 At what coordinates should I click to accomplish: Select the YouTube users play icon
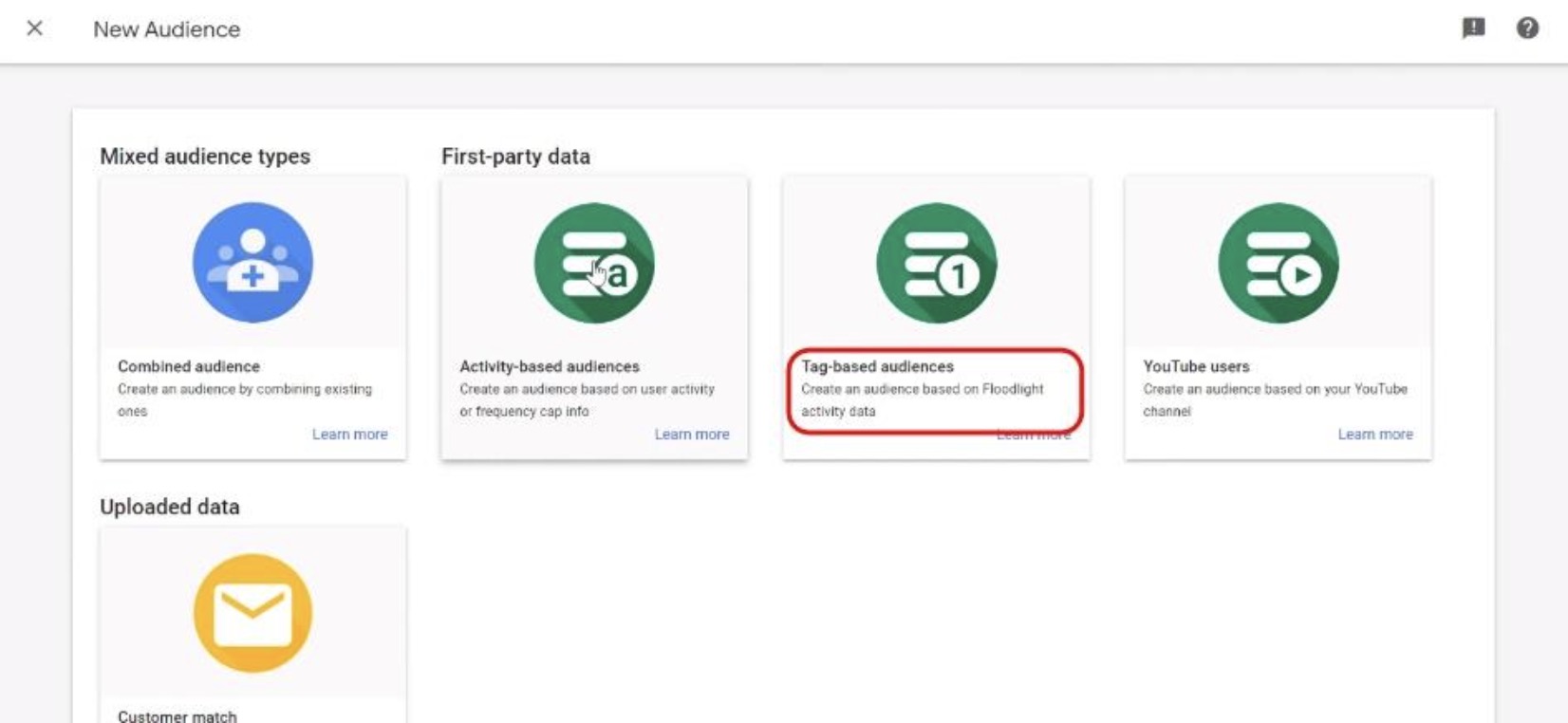click(x=1278, y=263)
